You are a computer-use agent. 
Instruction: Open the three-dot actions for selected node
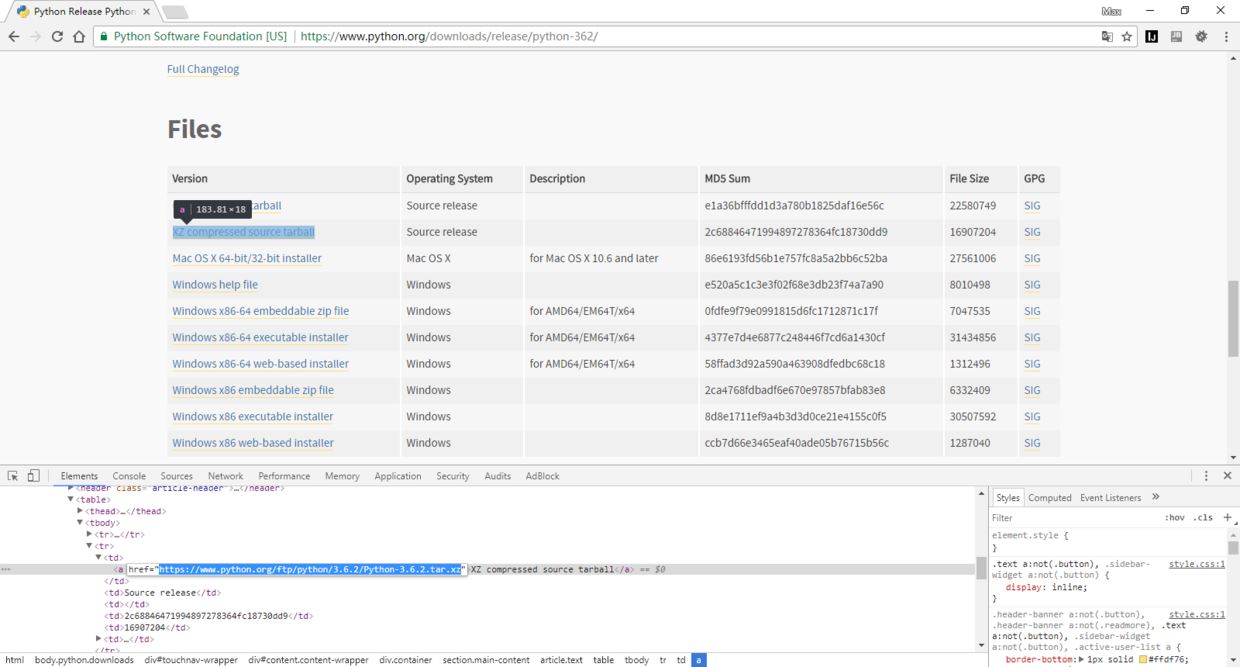tap(5, 569)
